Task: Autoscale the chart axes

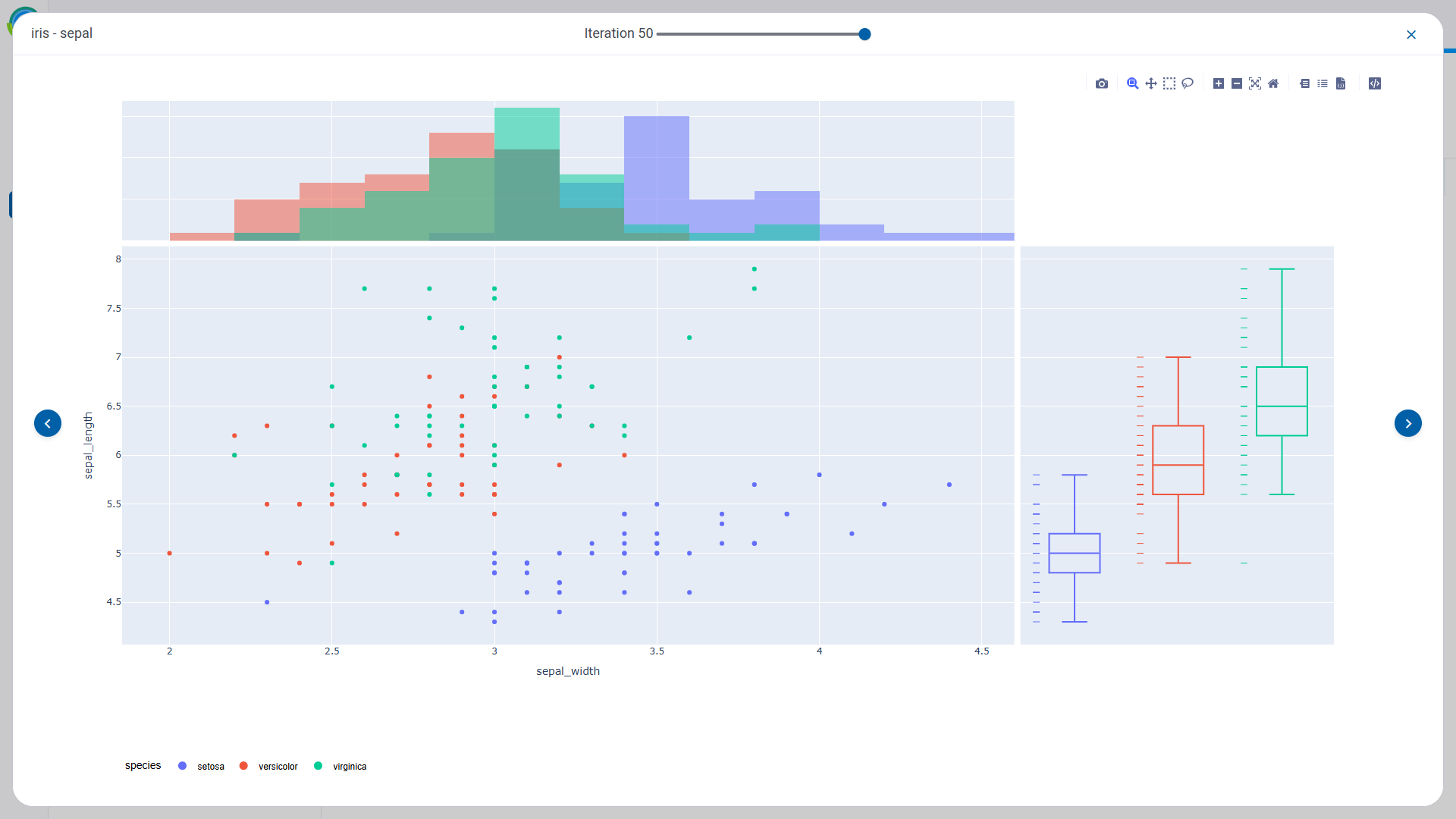Action: coord(1255,83)
